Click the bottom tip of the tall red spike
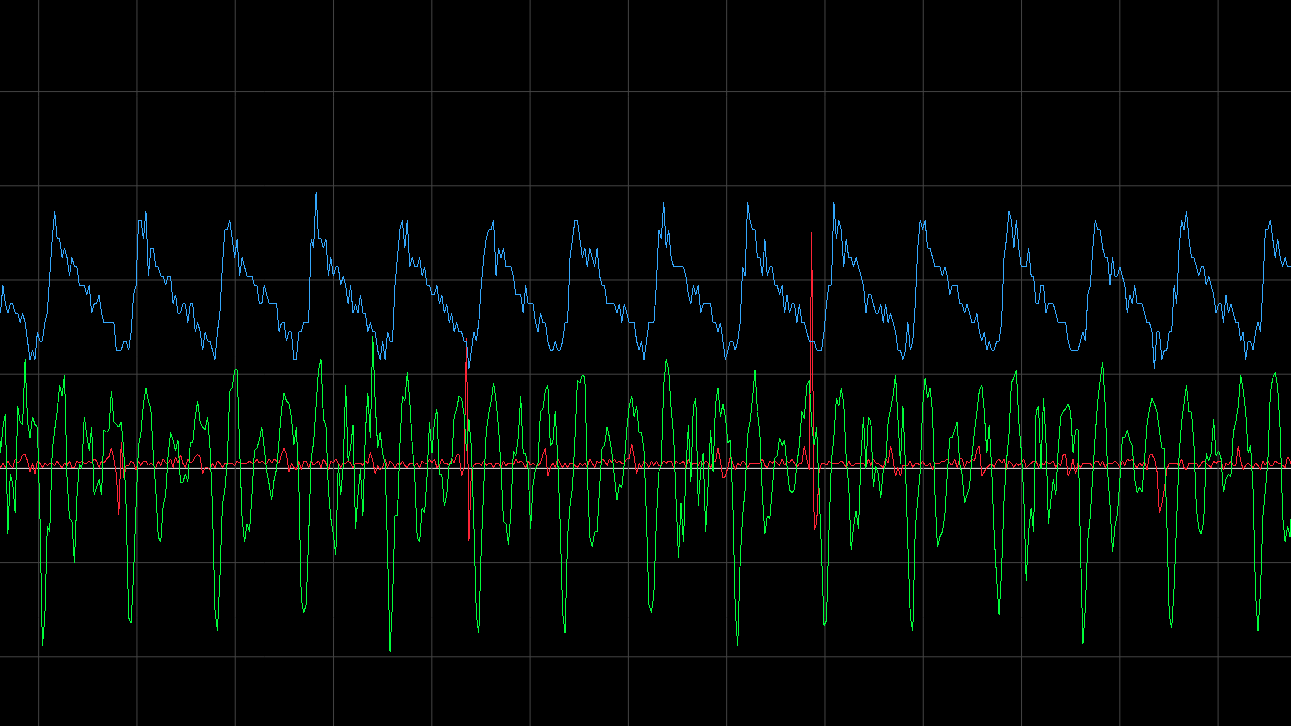The width and height of the screenshot is (1291, 726). tap(815, 528)
